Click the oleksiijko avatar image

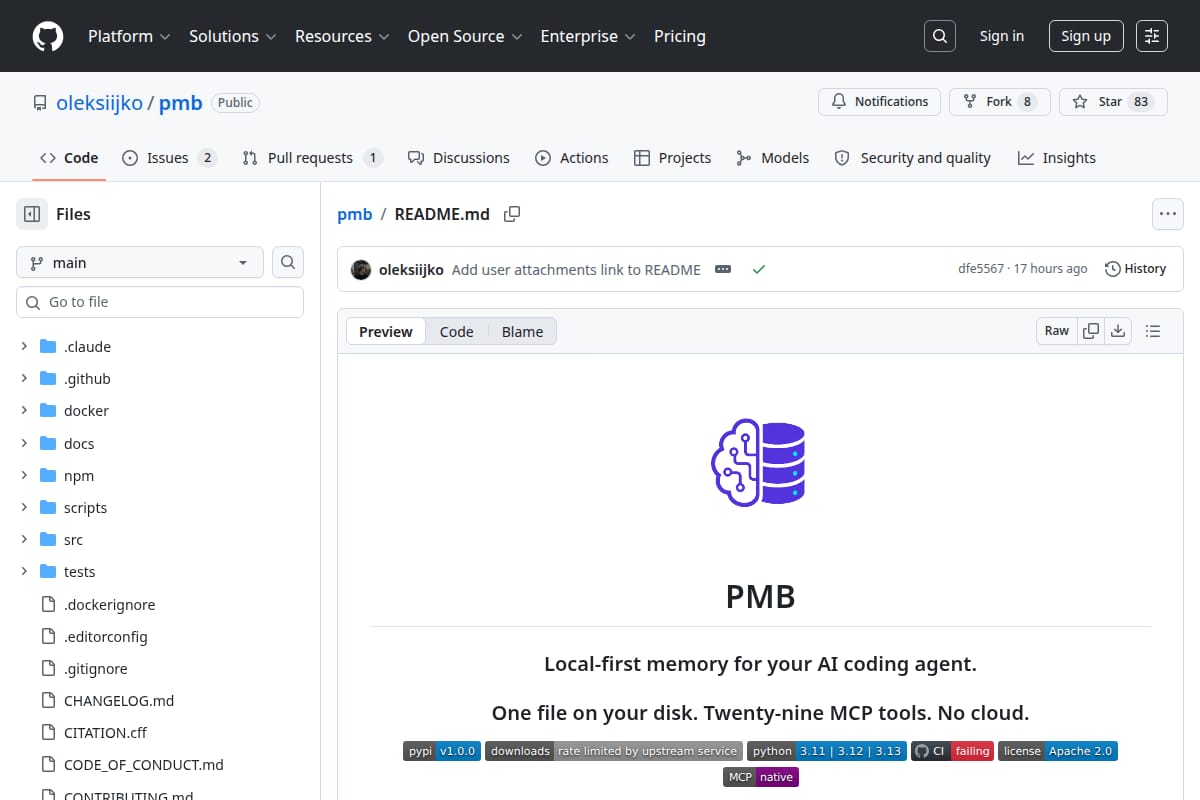(361, 269)
